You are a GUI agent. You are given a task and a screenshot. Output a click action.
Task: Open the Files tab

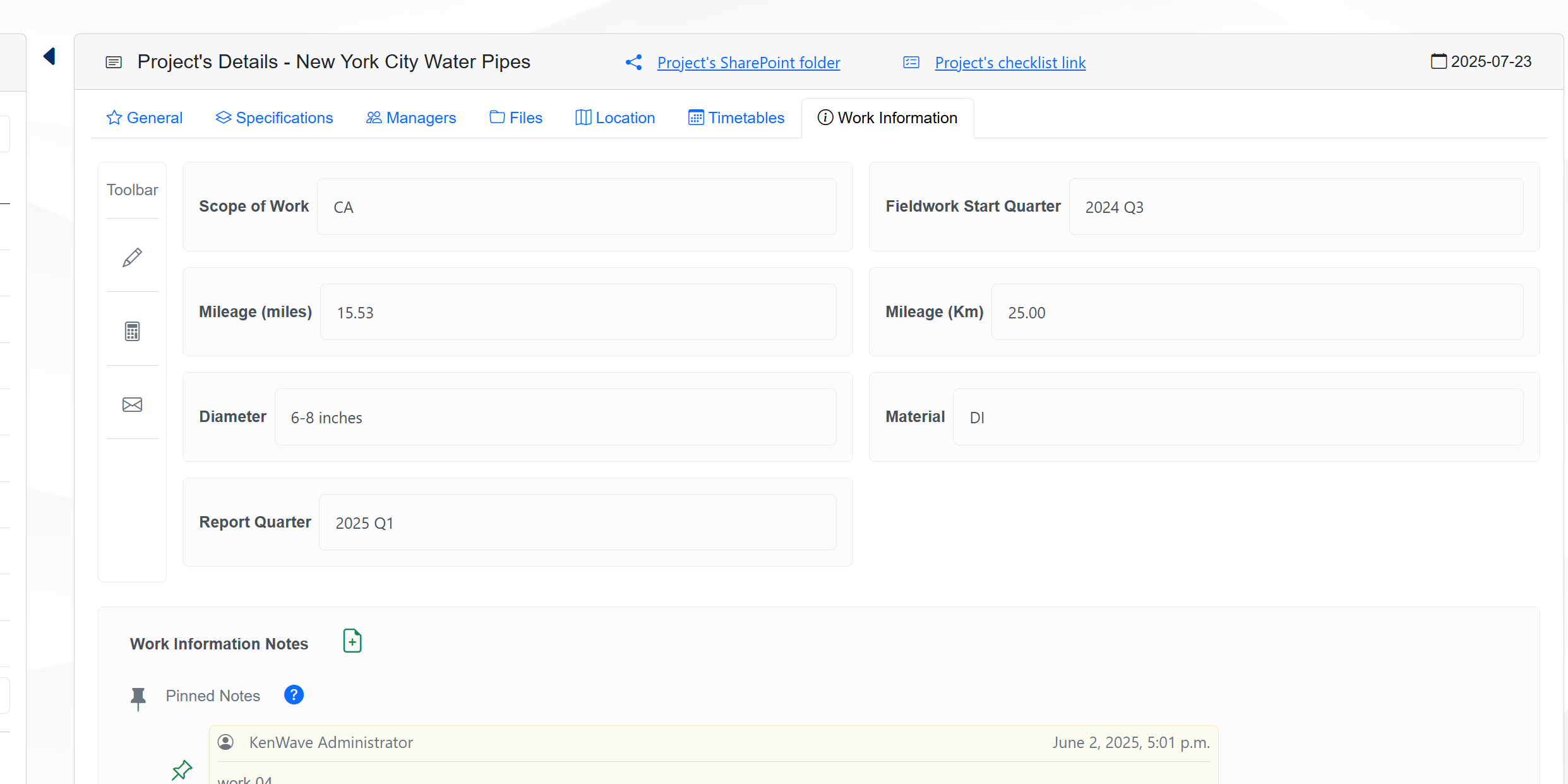coord(516,118)
